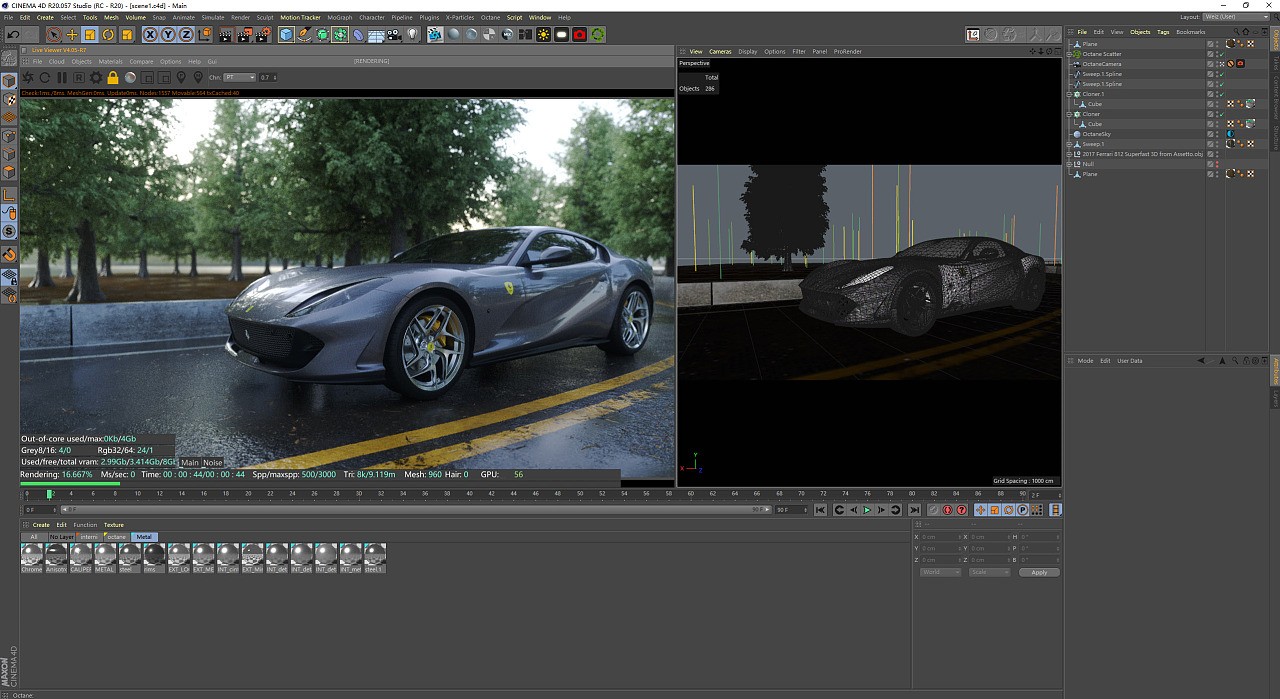This screenshot has width=1280, height=699.
Task: Click the record active objects button
Action: [933, 510]
